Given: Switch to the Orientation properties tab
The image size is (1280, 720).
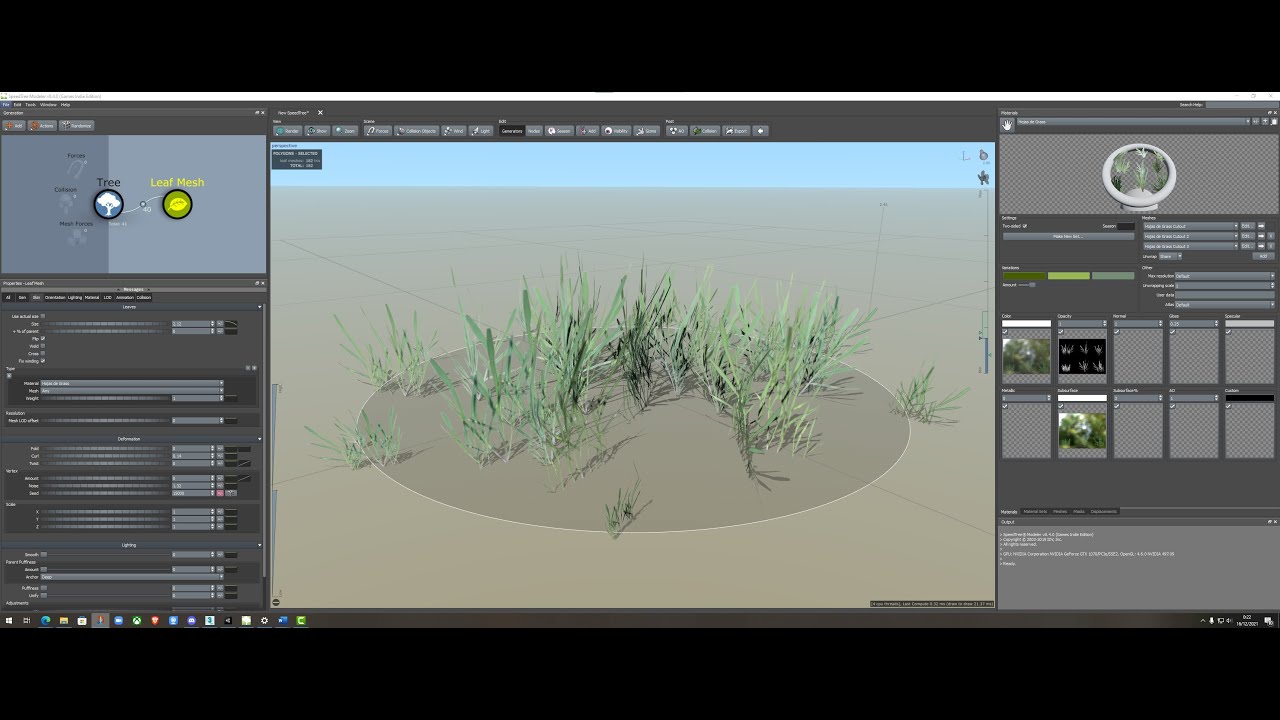Looking at the screenshot, I should (55, 297).
